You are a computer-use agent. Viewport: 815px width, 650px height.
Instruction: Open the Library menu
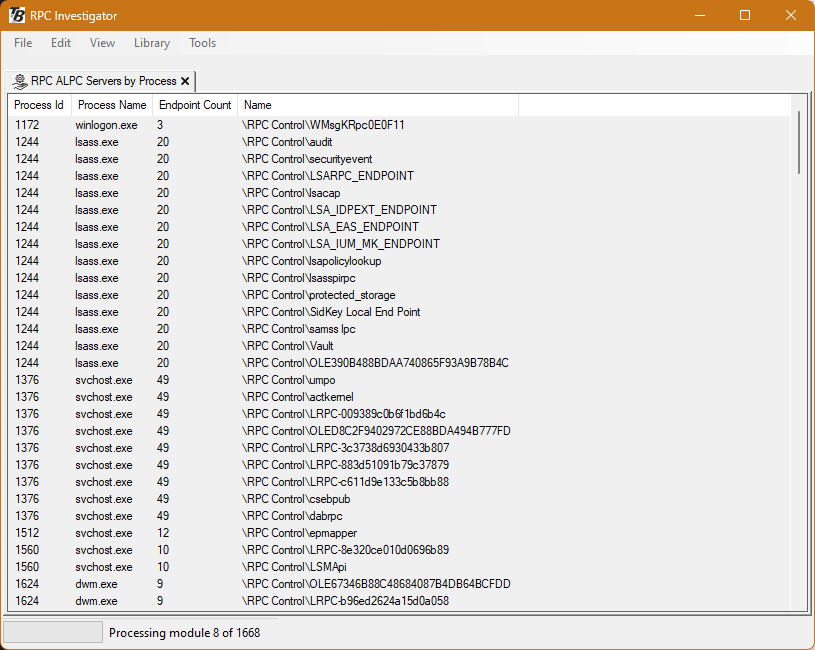(x=152, y=43)
